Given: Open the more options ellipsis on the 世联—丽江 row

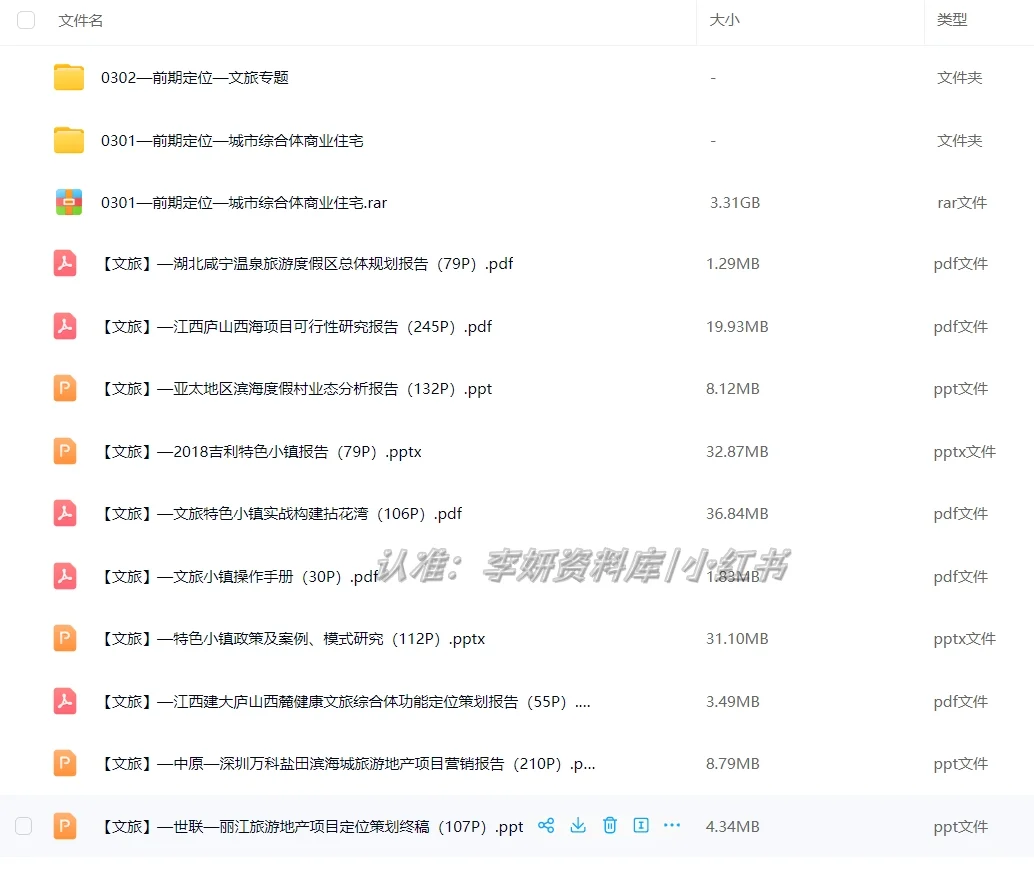Looking at the screenshot, I should coord(672,826).
